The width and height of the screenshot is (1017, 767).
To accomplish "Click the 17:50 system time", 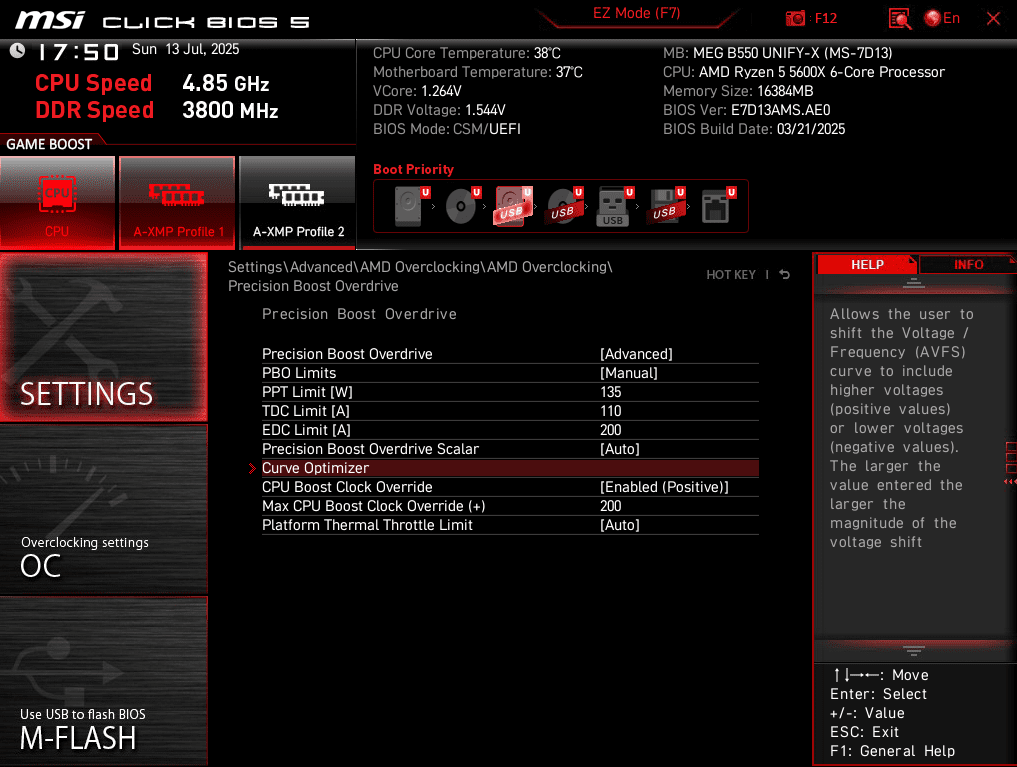I will (x=78, y=52).
